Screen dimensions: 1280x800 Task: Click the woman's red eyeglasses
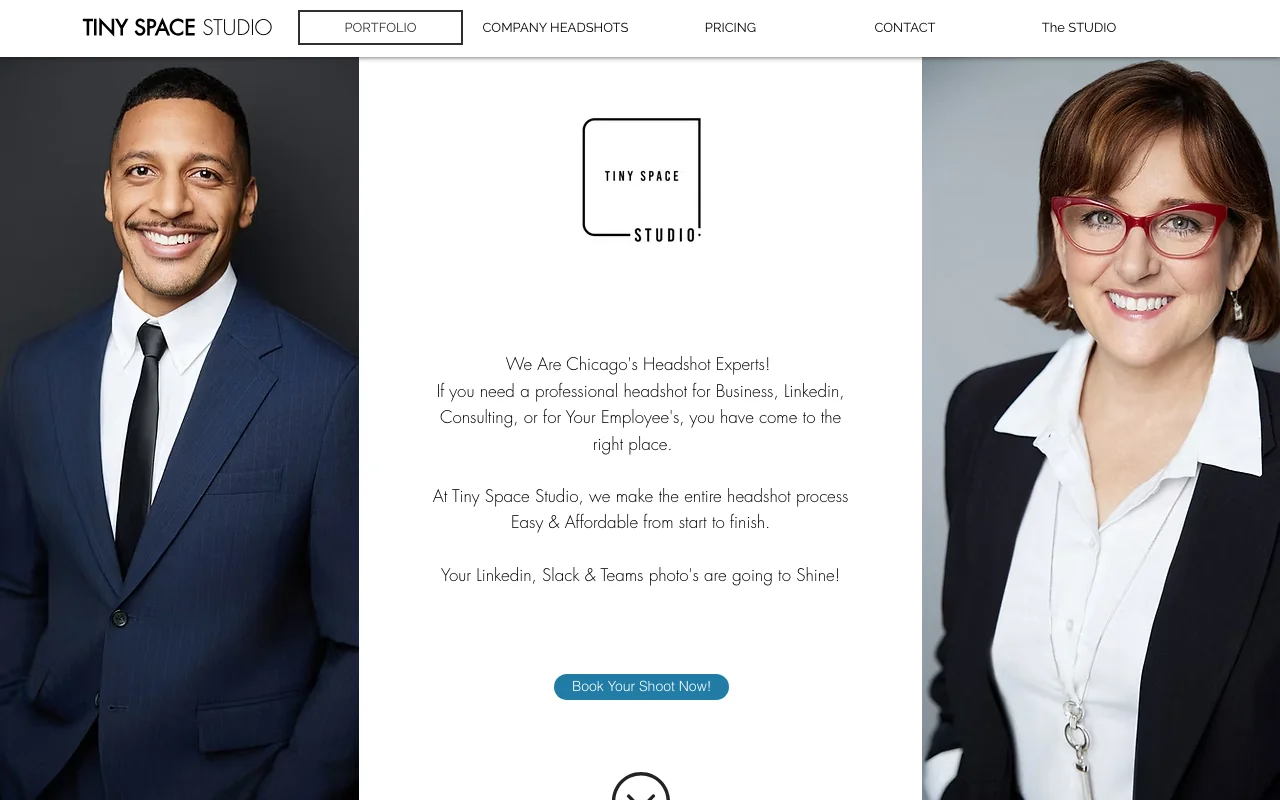pos(1140,226)
